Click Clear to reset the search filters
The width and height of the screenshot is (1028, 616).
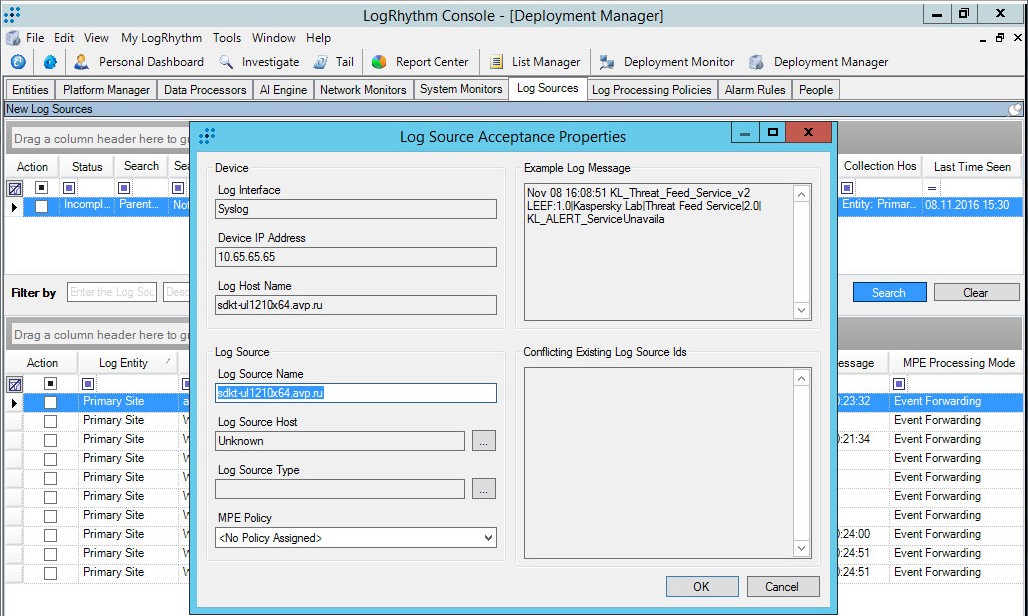point(975,291)
